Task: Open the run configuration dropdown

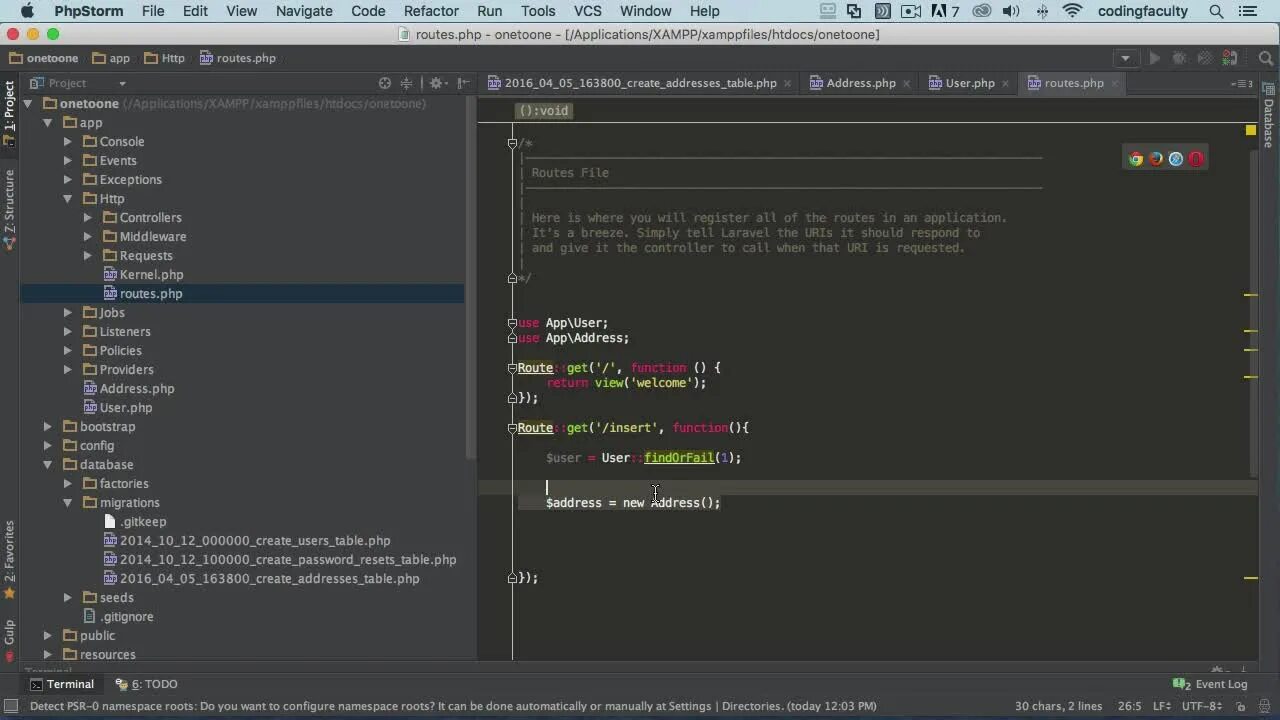Action: point(1126,58)
